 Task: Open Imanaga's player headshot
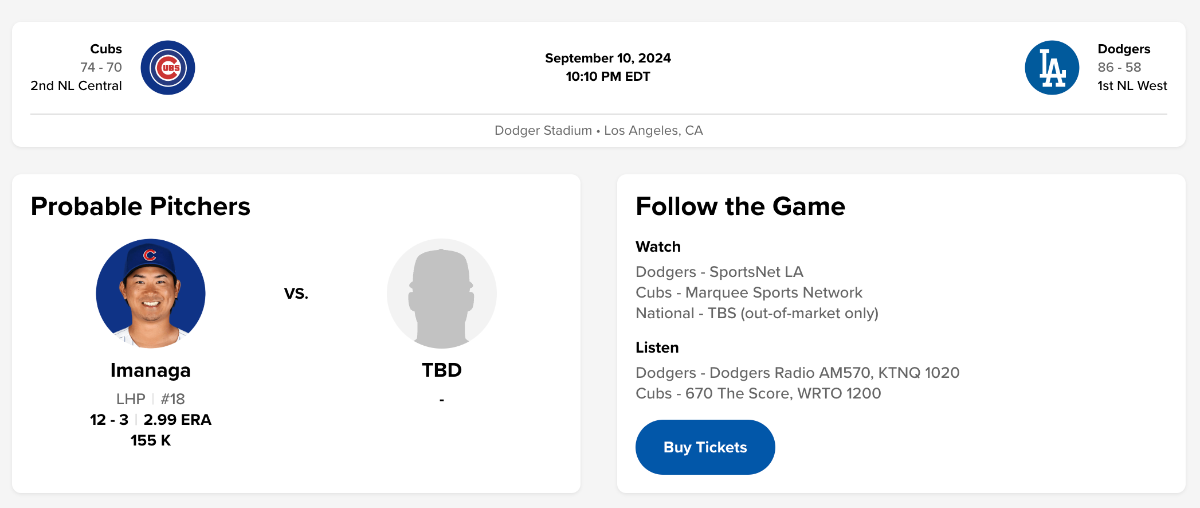pyautogui.click(x=151, y=293)
